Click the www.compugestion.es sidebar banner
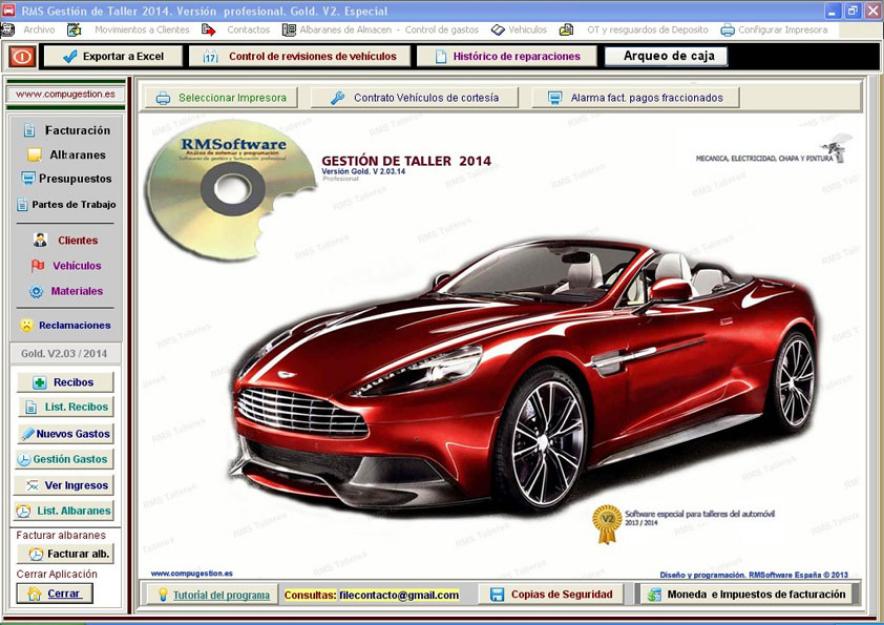 pyautogui.click(x=65, y=94)
